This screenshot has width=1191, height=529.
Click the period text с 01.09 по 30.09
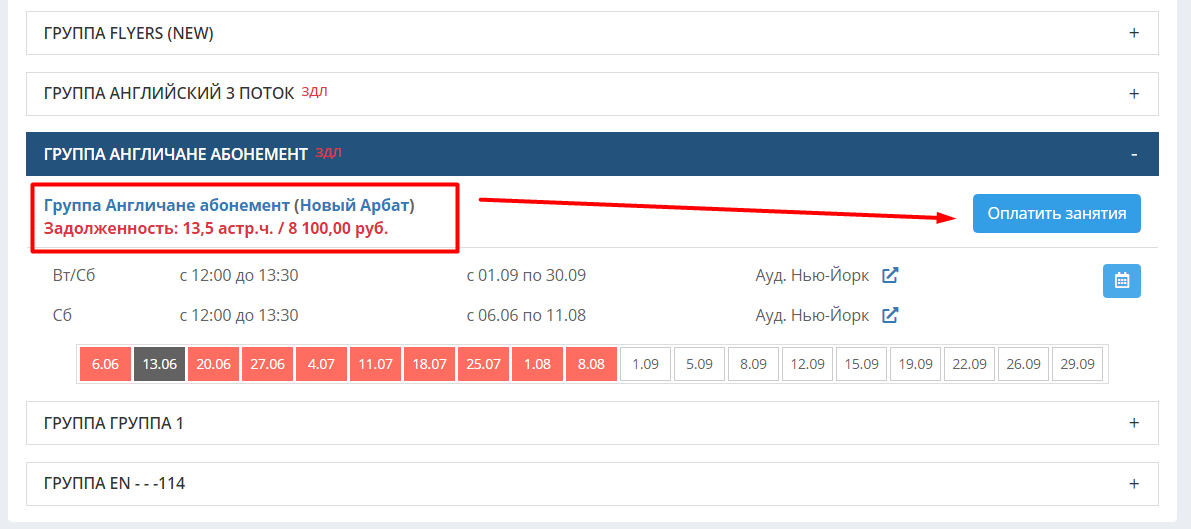526,275
